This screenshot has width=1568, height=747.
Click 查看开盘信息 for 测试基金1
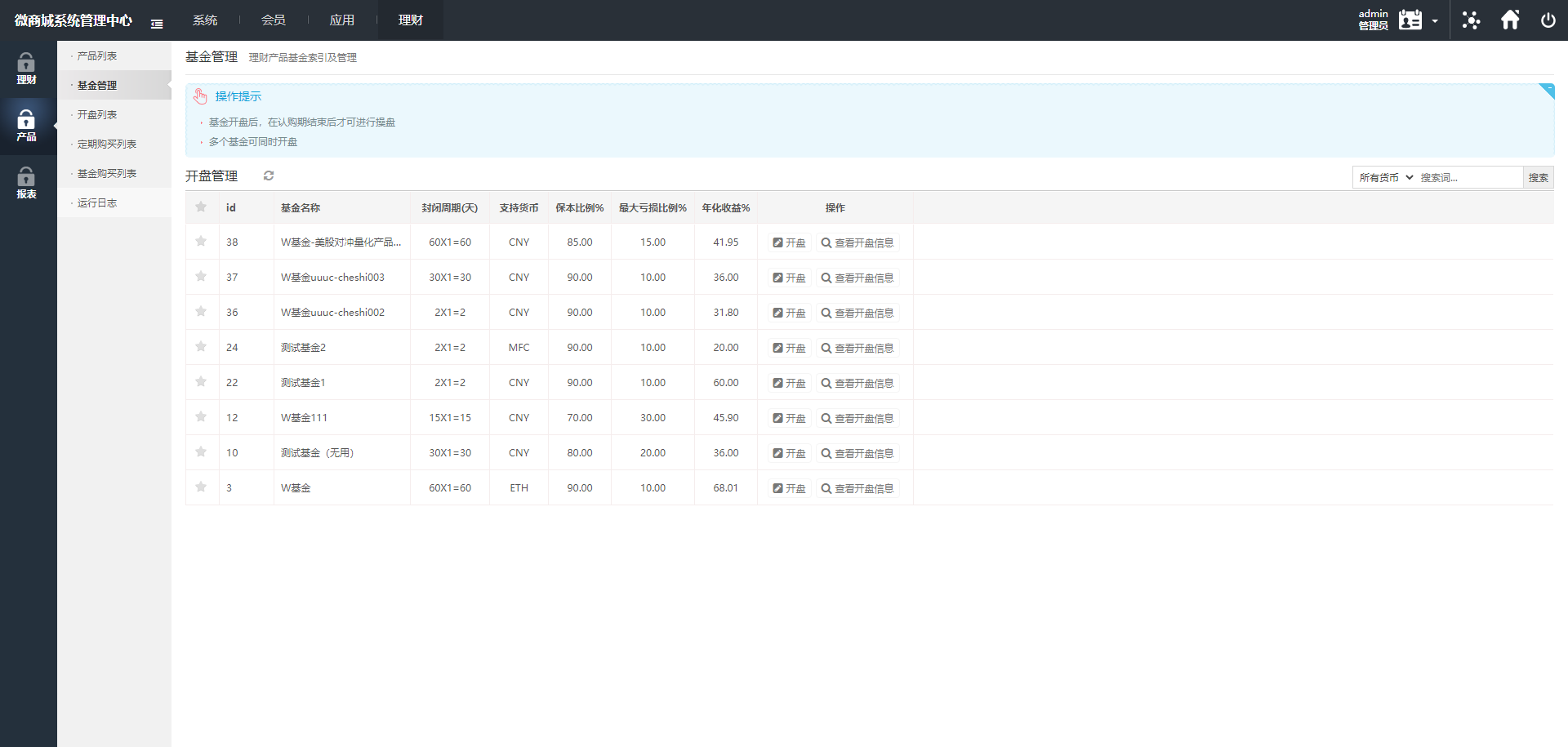click(857, 383)
